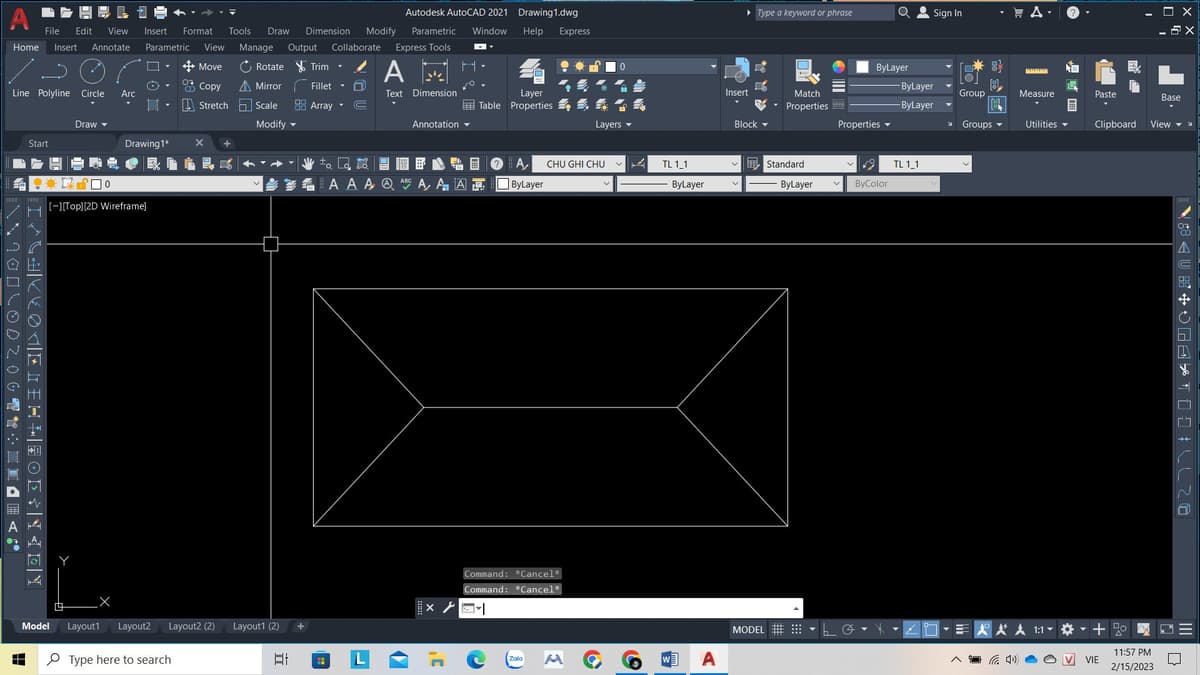Open the Express menu

574,31
